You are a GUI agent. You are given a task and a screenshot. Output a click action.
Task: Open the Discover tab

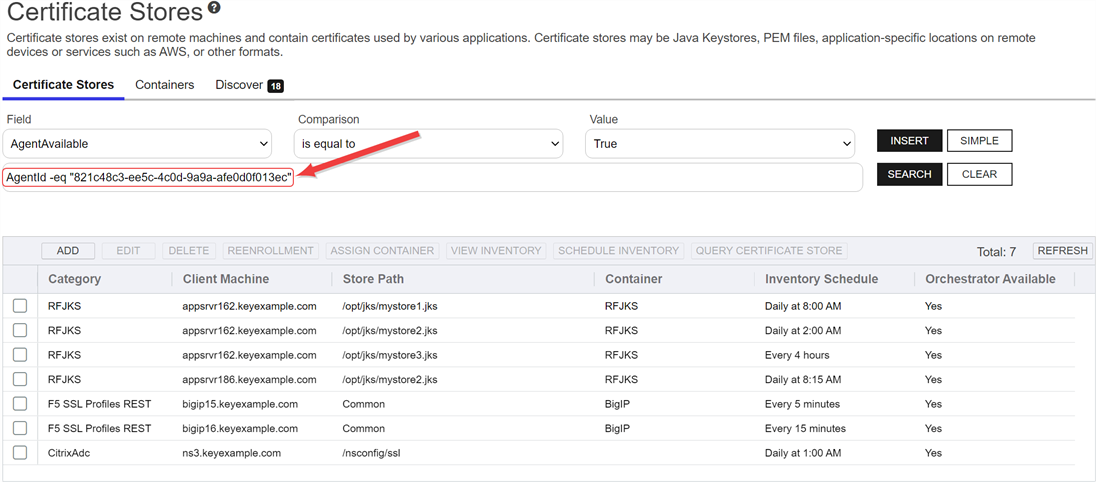[239, 85]
